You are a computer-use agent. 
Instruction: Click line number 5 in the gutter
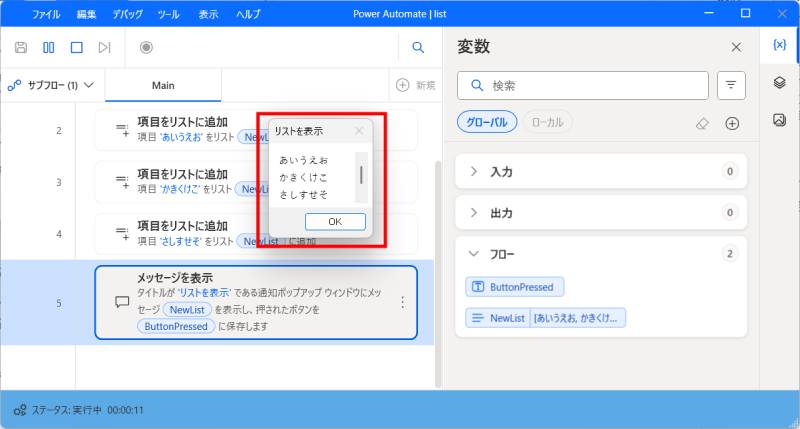click(59, 303)
